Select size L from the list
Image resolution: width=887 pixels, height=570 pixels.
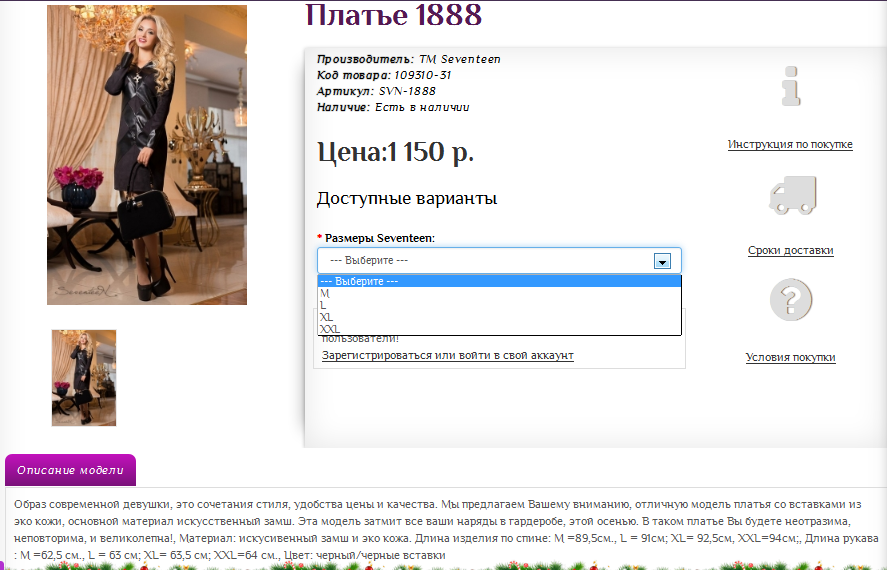[499, 305]
